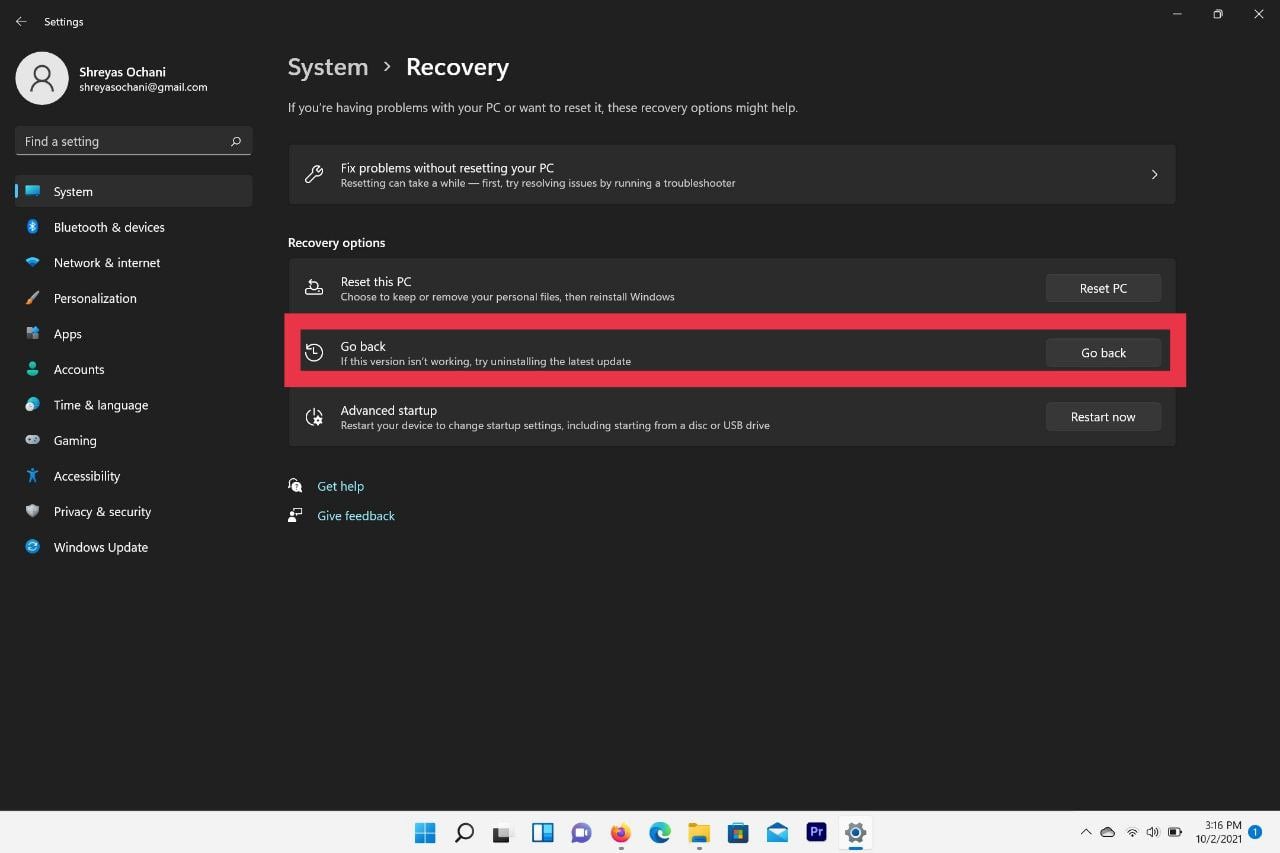This screenshot has width=1280, height=853.
Task: Open the Mail app from the taskbar
Action: 777,832
